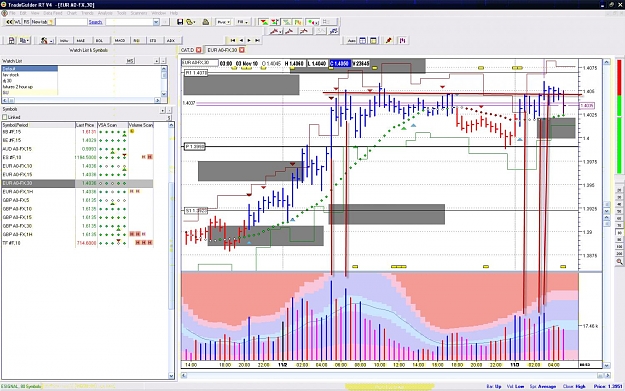Open the Fill dropdown button
Viewport: 625px width, 391px height.
(243, 22)
